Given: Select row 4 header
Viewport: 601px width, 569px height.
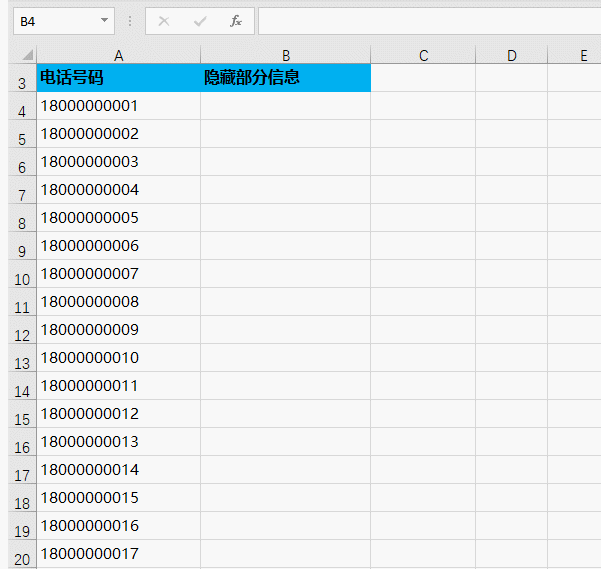Looking at the screenshot, I should coord(22,106).
